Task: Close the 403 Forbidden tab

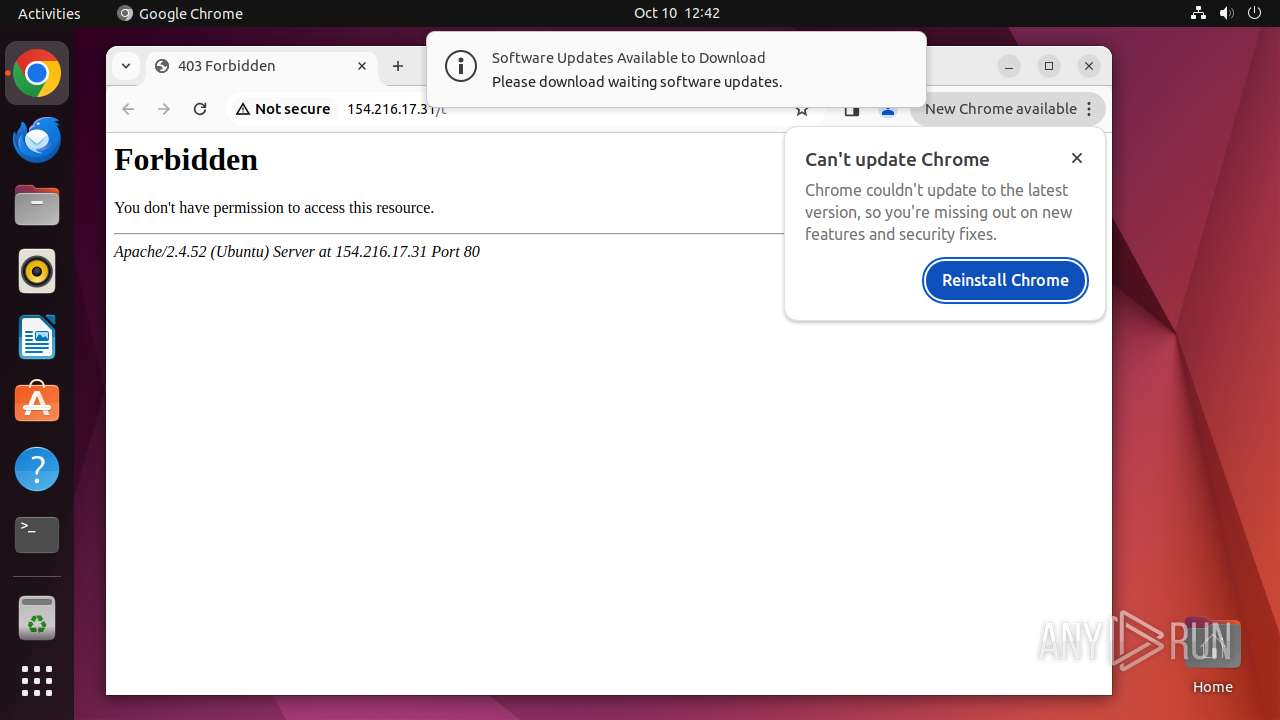Action: [362, 66]
